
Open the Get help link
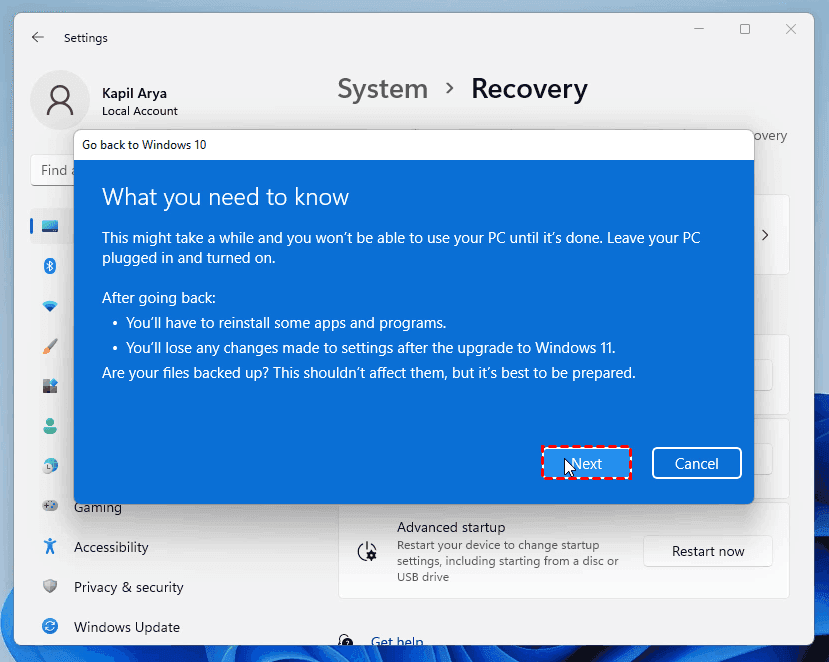pos(397,641)
